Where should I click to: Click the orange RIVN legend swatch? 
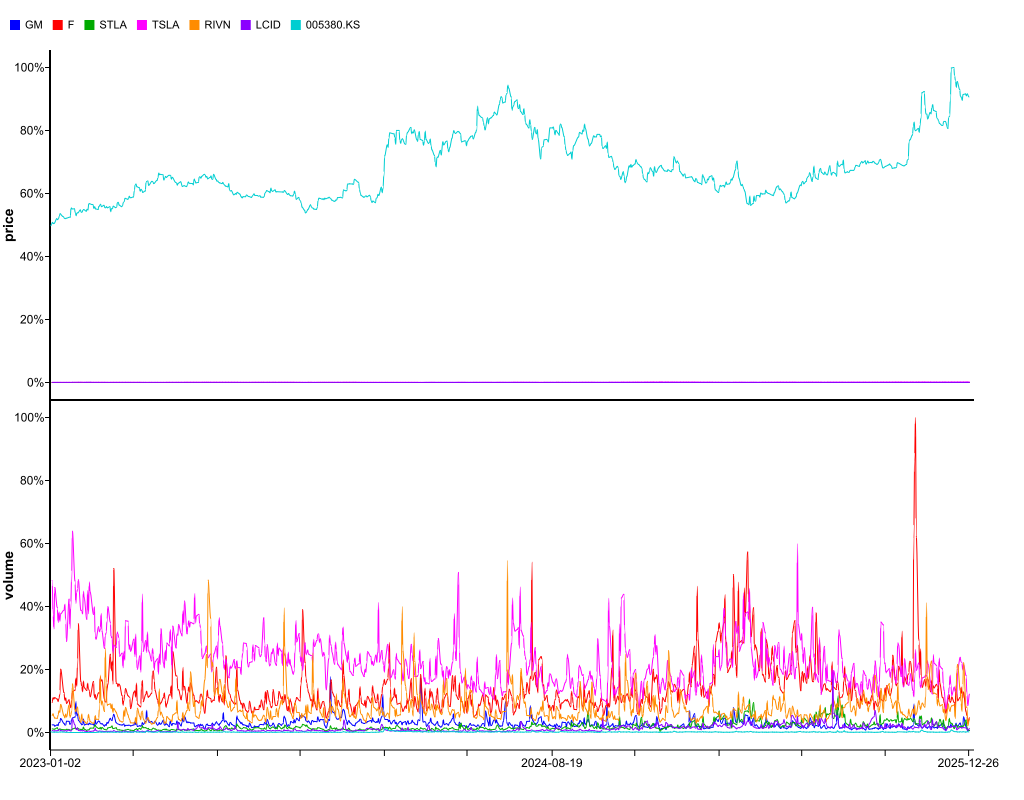pos(195,24)
